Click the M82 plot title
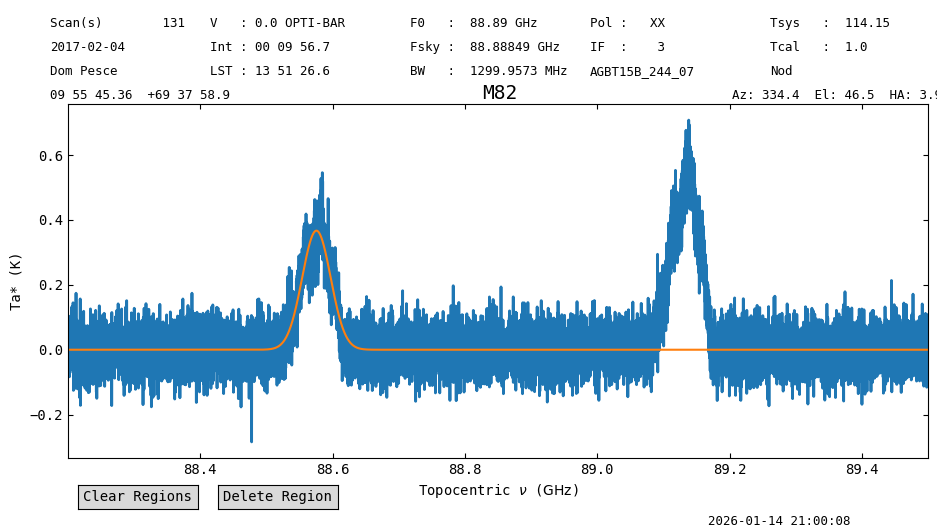Viewport: 937px width, 531px height. [500, 93]
